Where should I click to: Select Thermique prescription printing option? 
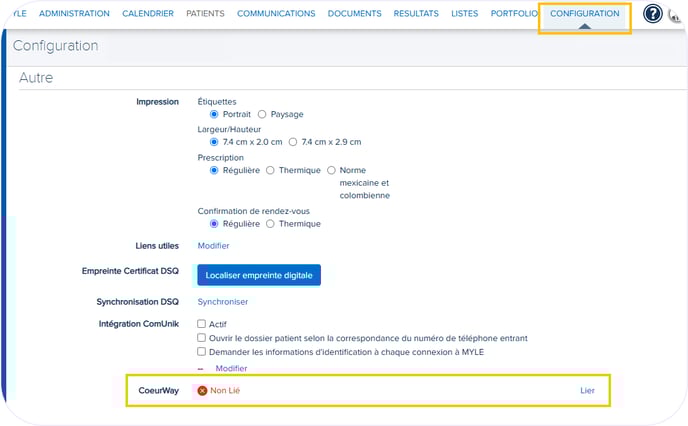click(x=270, y=170)
